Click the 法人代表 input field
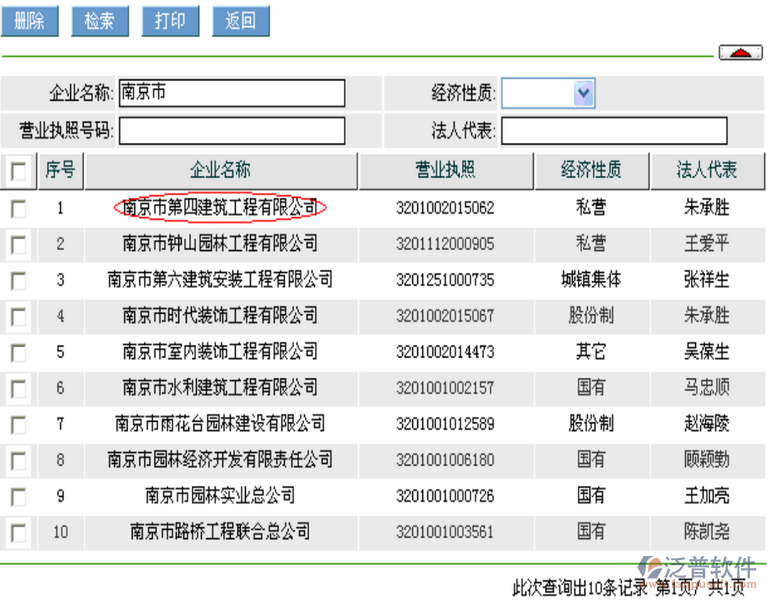The image size is (767, 600). [x=614, y=130]
